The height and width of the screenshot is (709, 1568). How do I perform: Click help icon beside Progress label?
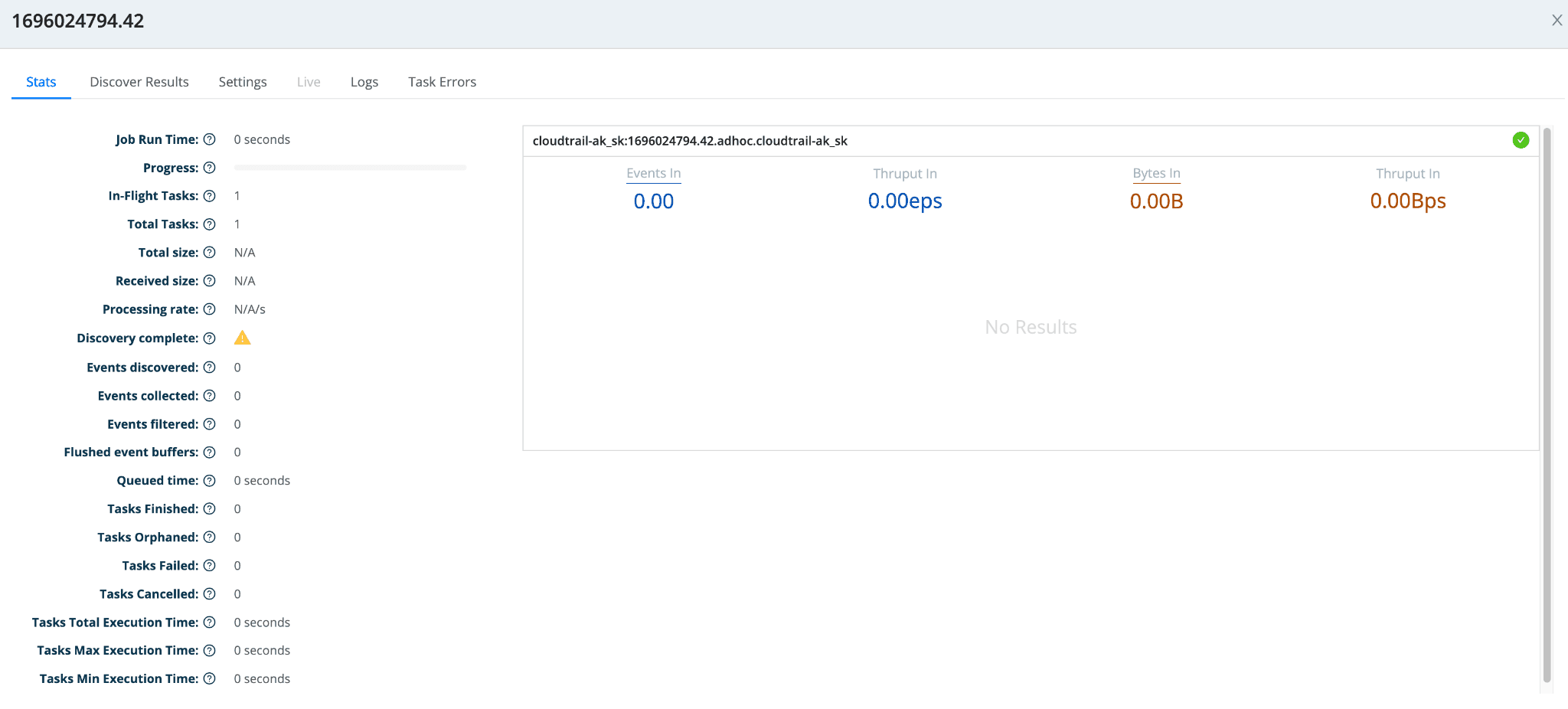[209, 168]
